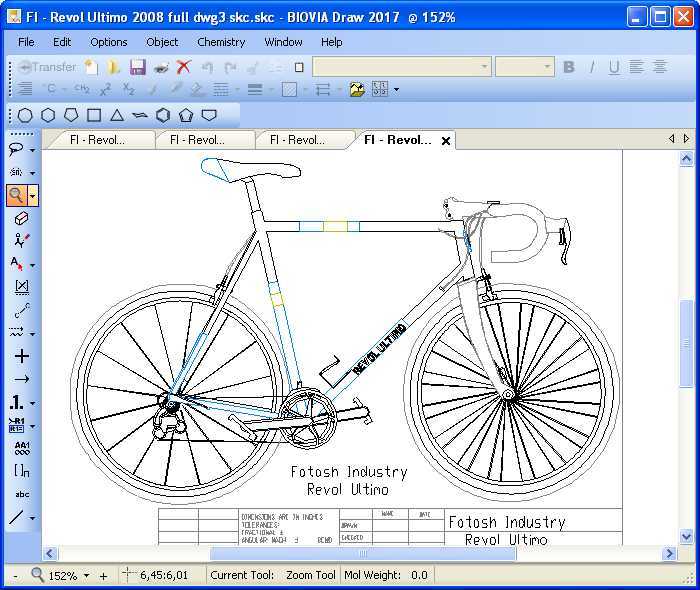Screen dimensions: 700x590
Task: Open the Chemistry menu
Action: pos(221,42)
